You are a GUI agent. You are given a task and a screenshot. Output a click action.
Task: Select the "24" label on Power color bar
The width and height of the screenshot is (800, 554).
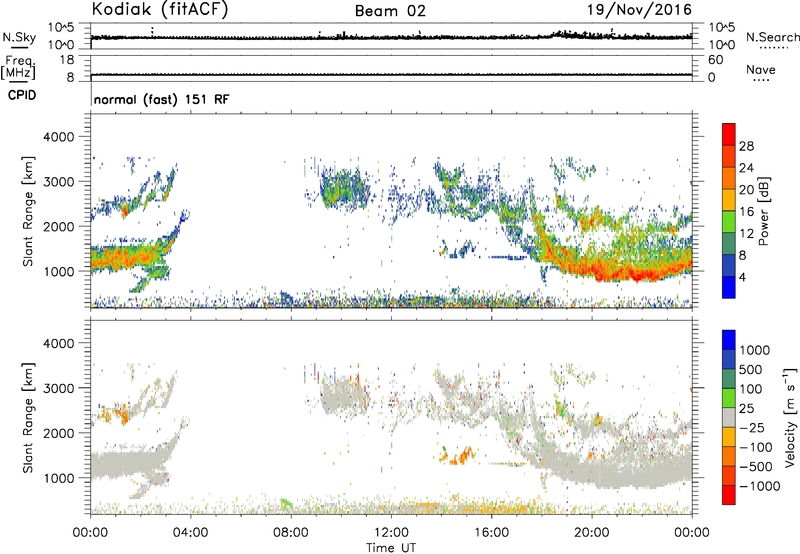pos(746,168)
